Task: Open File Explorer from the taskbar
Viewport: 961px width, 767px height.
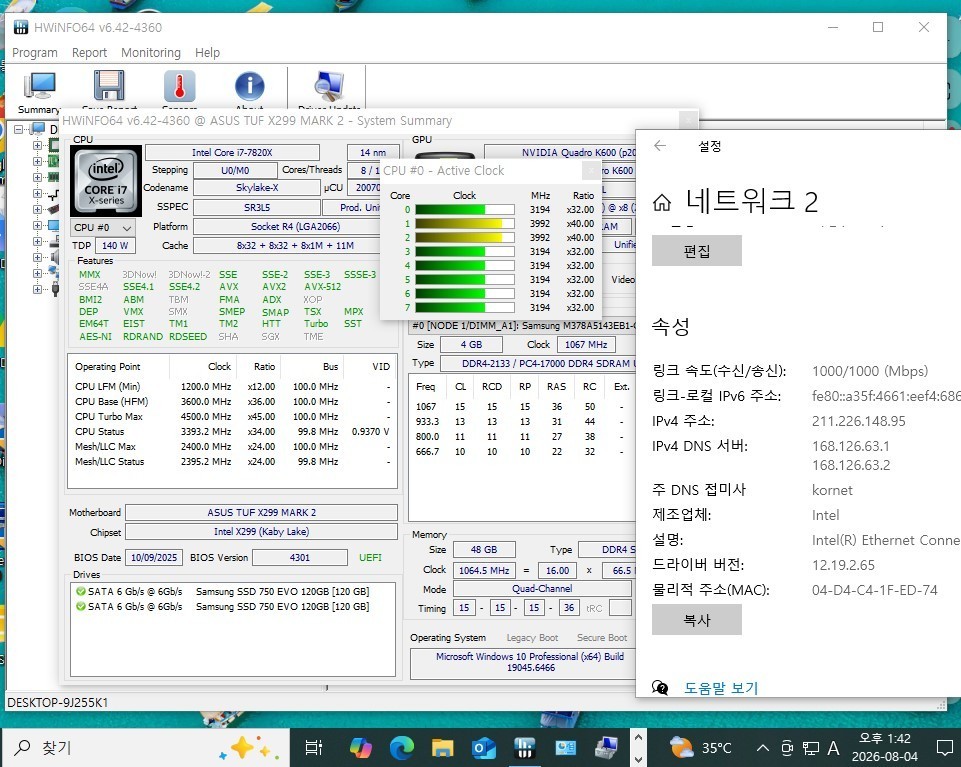Action: tap(442, 747)
